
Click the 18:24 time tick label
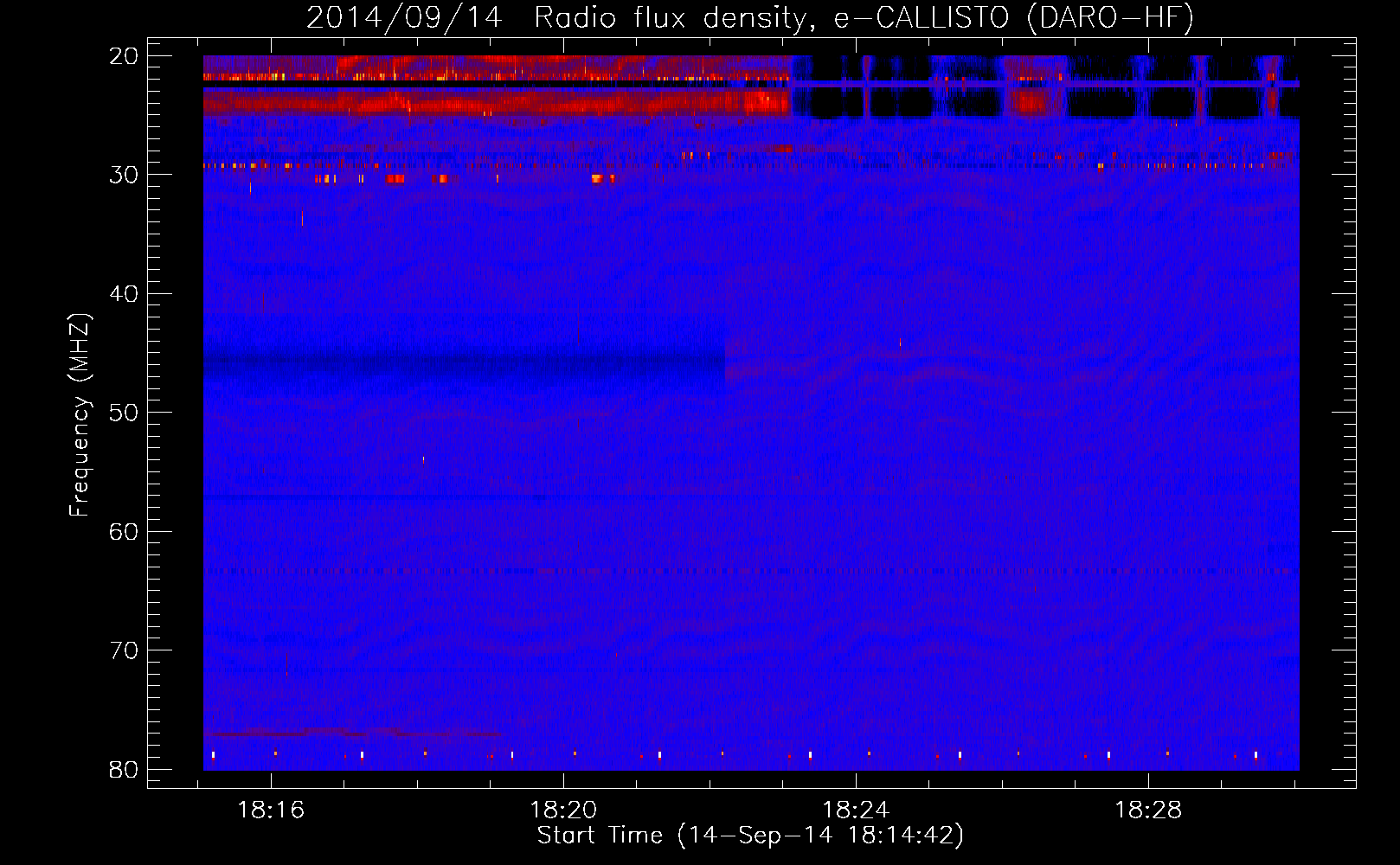[856, 811]
